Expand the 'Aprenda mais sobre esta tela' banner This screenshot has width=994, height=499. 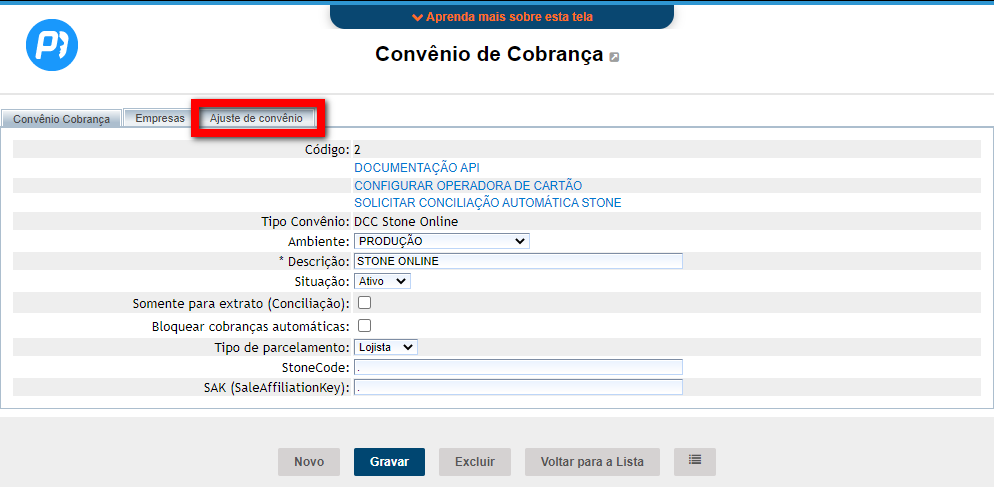pyautogui.click(x=501, y=17)
